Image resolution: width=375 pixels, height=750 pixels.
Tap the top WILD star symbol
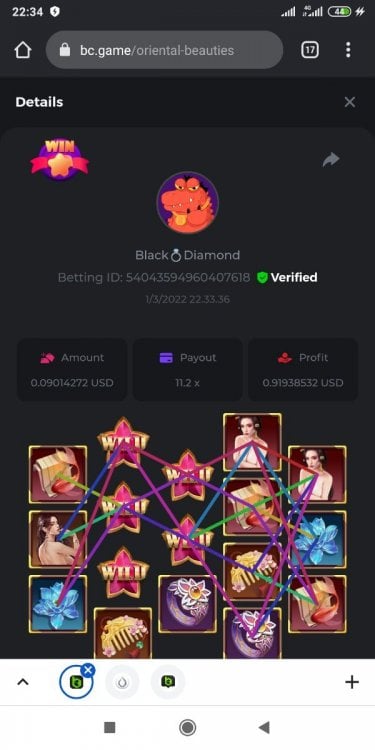(123, 442)
